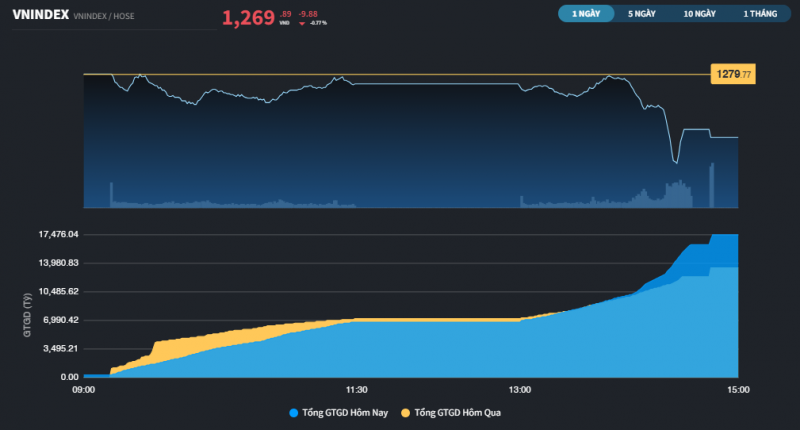Click the 09:00 time axis label
This screenshot has height=430, width=800.
tap(84, 390)
